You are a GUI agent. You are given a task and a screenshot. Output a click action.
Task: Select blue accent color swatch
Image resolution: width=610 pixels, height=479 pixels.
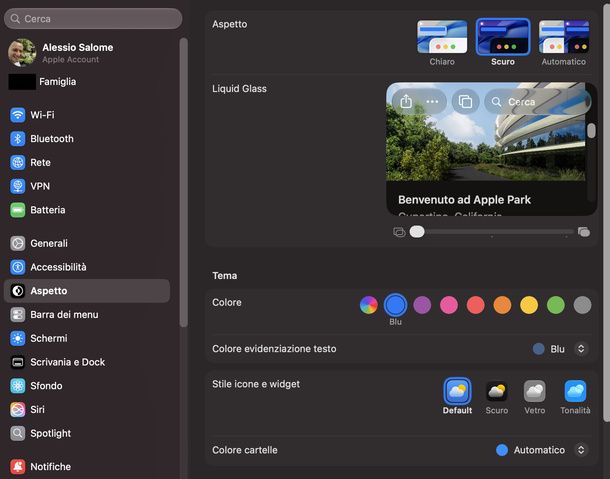pos(395,305)
